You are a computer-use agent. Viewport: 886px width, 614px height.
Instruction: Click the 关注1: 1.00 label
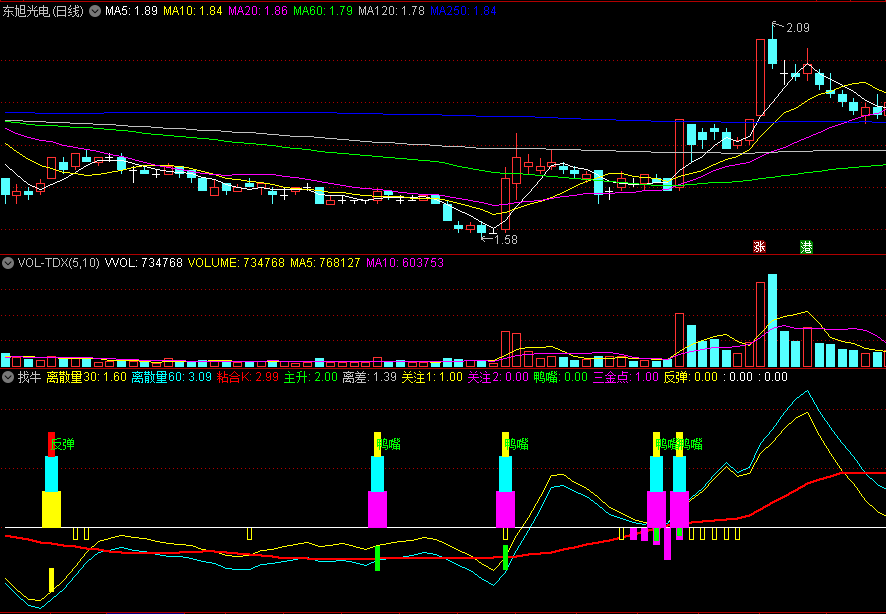click(432, 377)
